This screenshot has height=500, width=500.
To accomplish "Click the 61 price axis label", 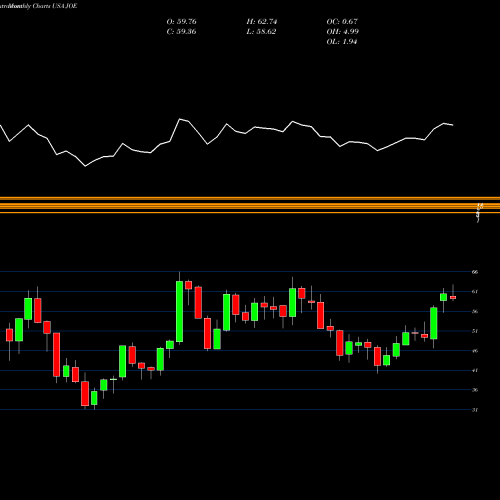I will pyautogui.click(x=475, y=292).
